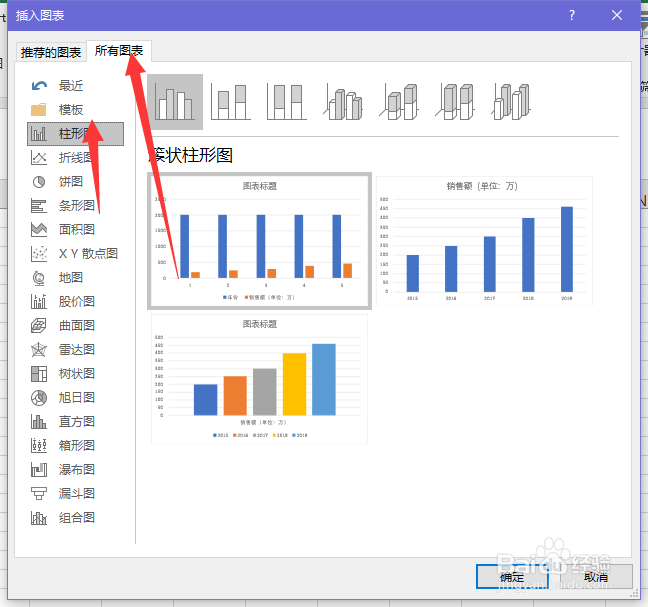This screenshot has height=607, width=648.
Task: Switch to the 推荐的图表 tab
Action: 51,52
